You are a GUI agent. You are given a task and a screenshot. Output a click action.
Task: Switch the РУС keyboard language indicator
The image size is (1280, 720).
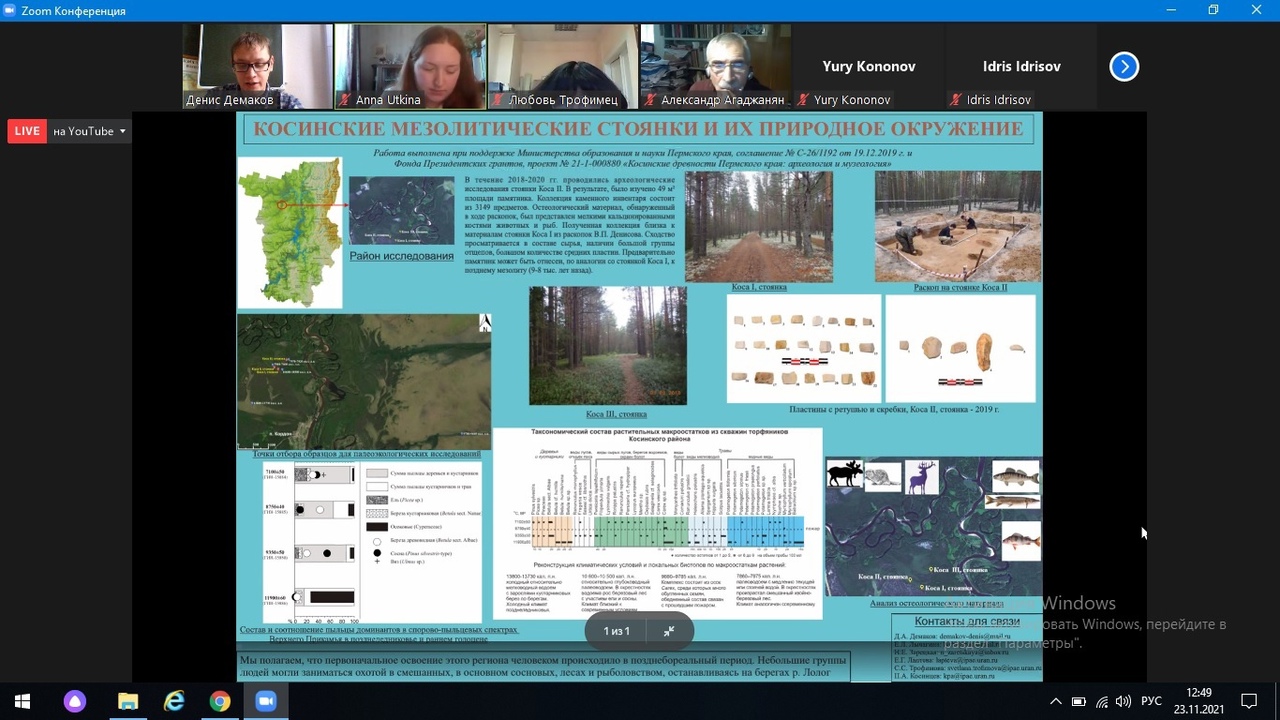[1151, 701]
